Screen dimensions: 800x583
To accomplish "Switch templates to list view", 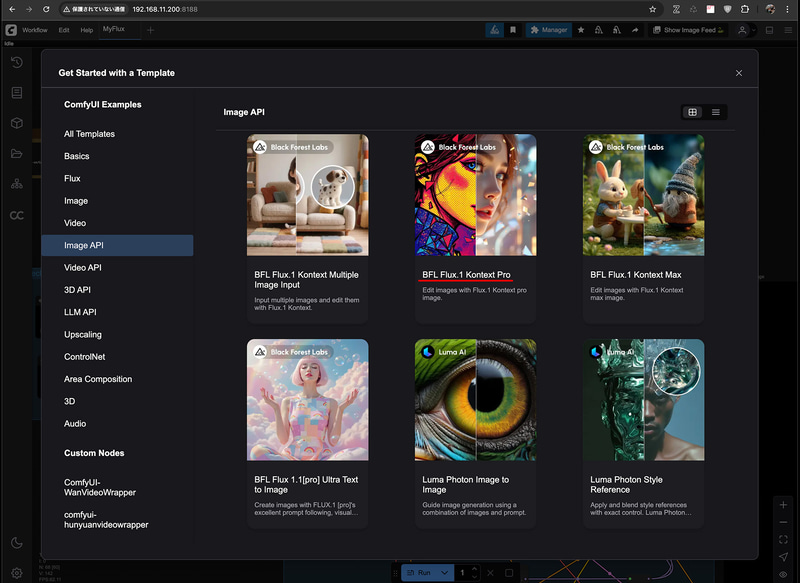I will [x=716, y=112].
